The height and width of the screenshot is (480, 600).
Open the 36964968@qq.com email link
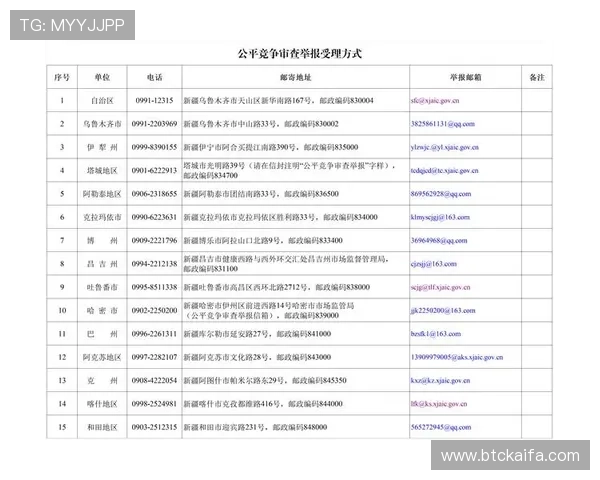pos(439,241)
